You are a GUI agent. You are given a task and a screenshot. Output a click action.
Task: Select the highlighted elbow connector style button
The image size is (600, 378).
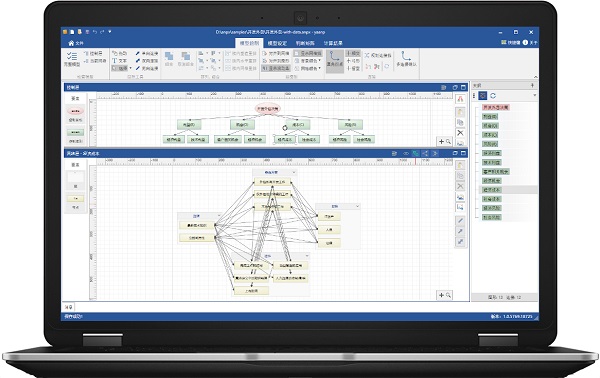point(334,59)
